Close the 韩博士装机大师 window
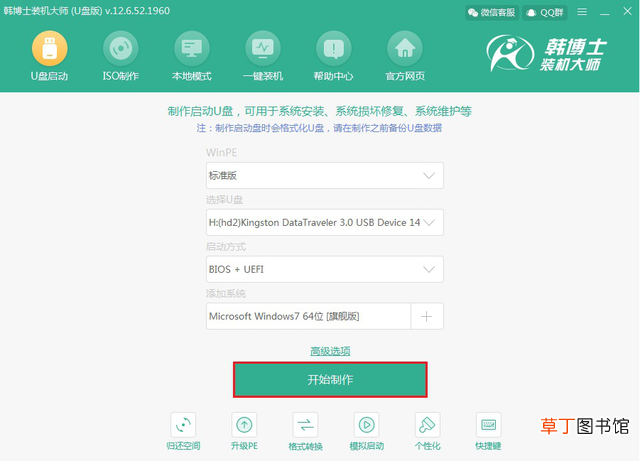Screen dimensions: 640x461 click(x=627, y=11)
